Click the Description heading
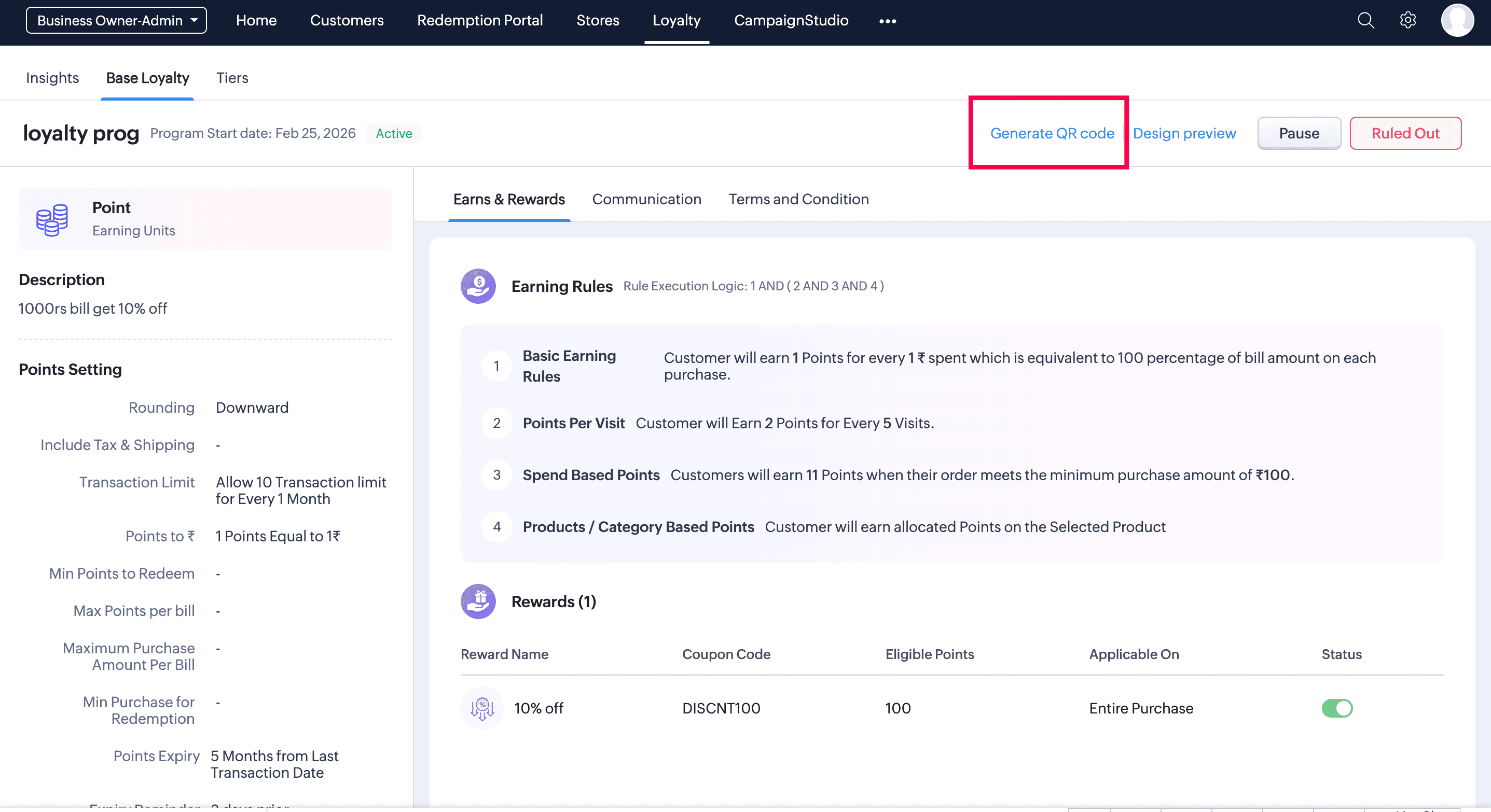 [x=61, y=279]
